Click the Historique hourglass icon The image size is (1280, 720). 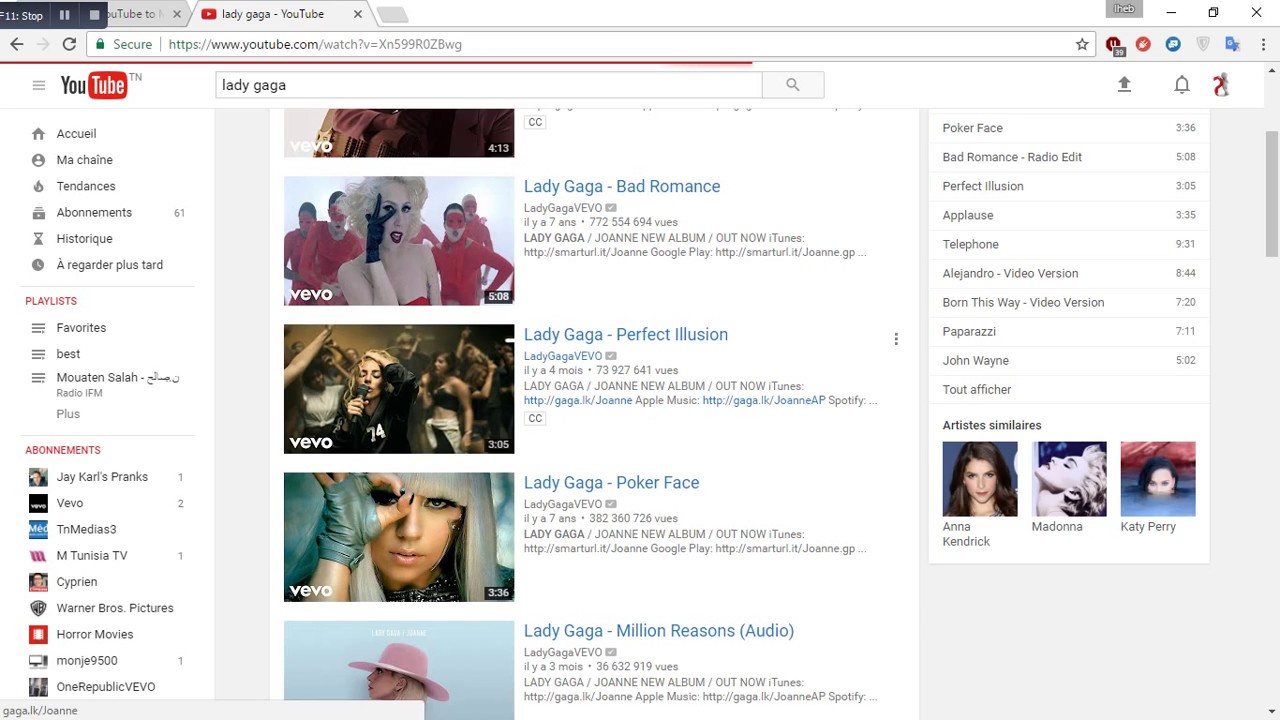[38, 239]
